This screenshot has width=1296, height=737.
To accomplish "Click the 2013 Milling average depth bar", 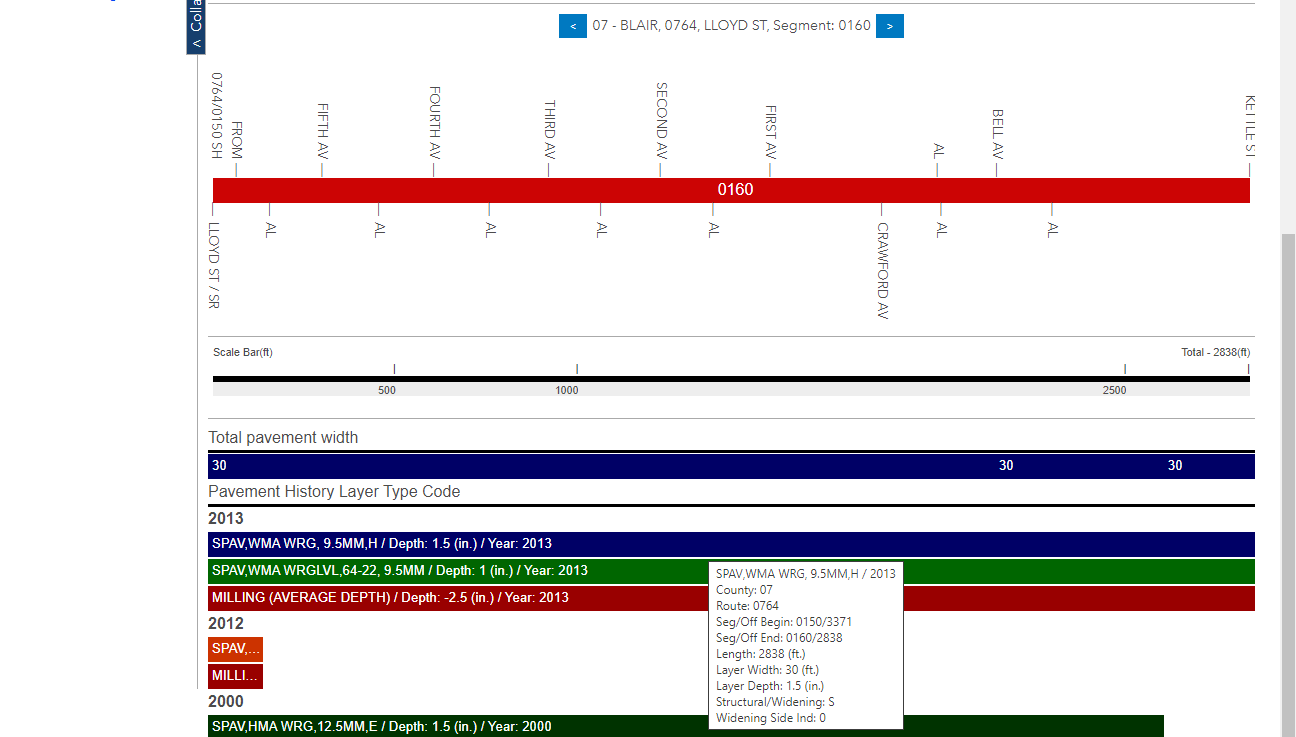I will (x=450, y=598).
